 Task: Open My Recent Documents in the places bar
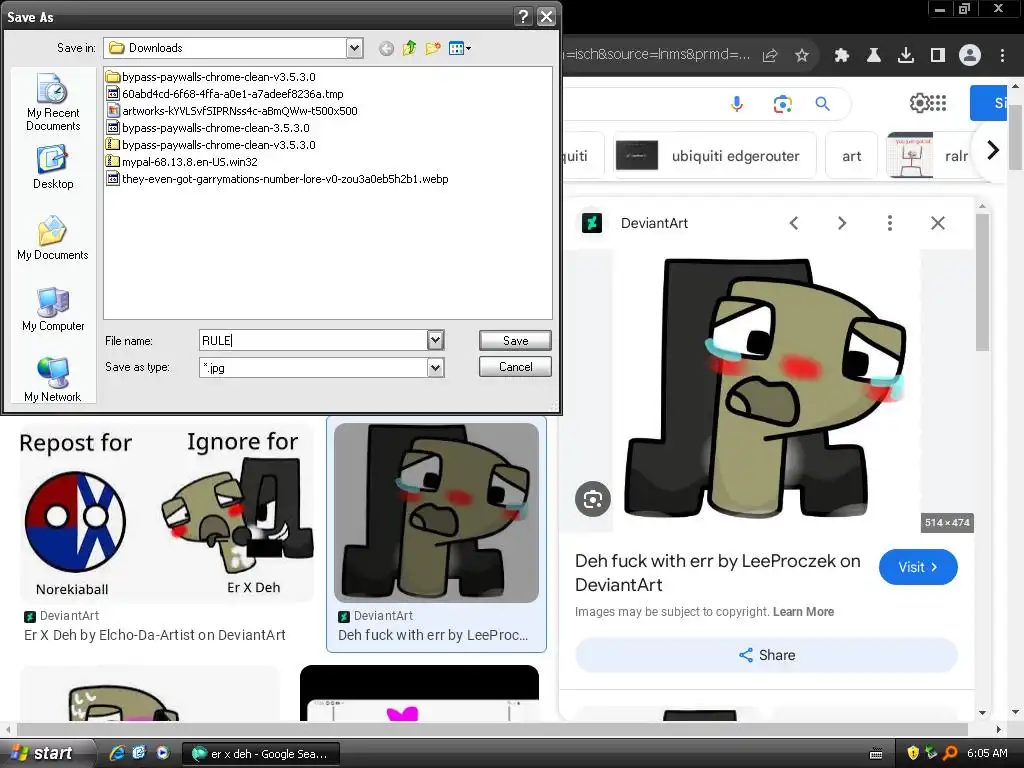(x=53, y=103)
